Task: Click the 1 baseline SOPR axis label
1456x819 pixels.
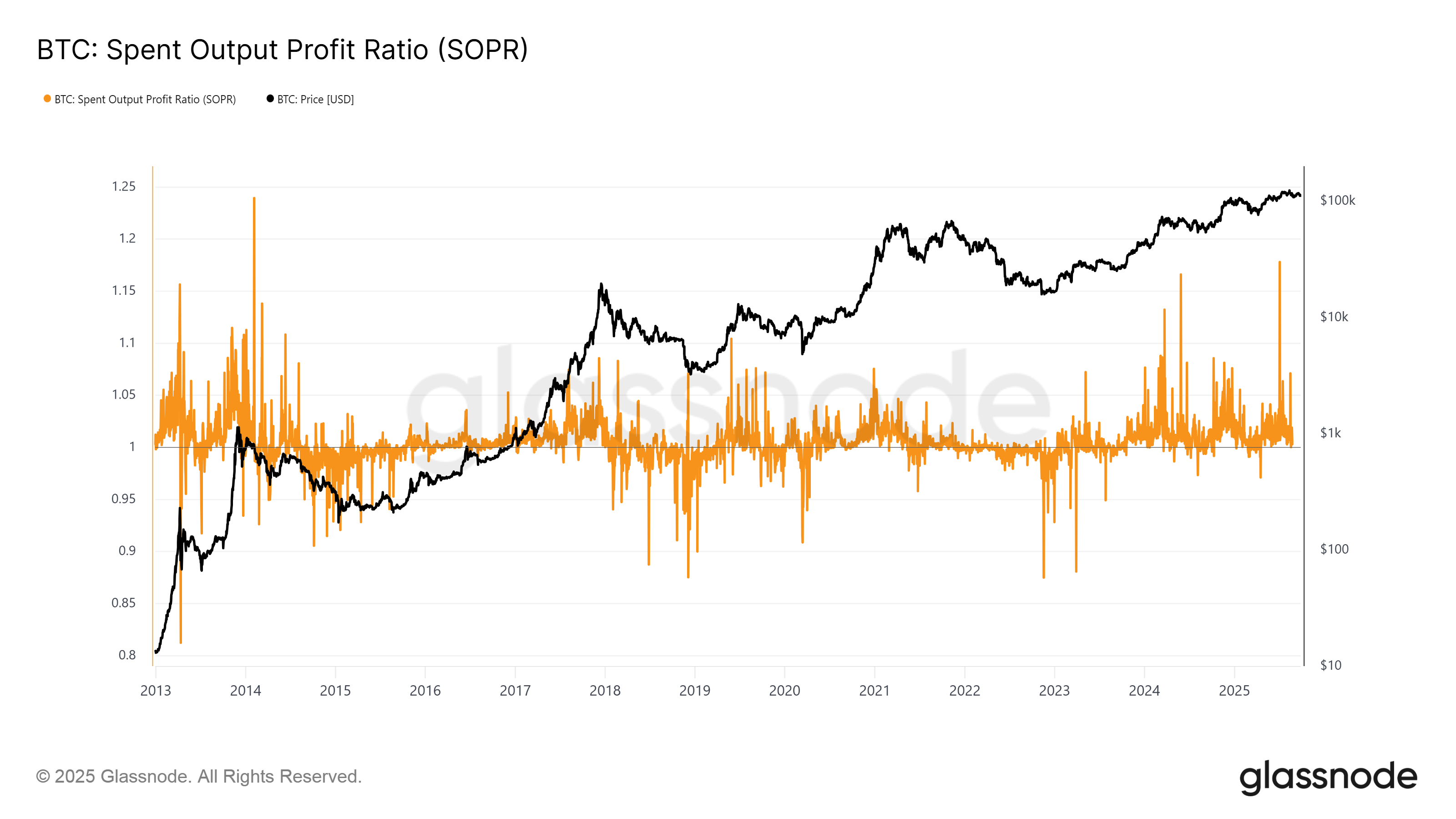Action: tap(132, 446)
